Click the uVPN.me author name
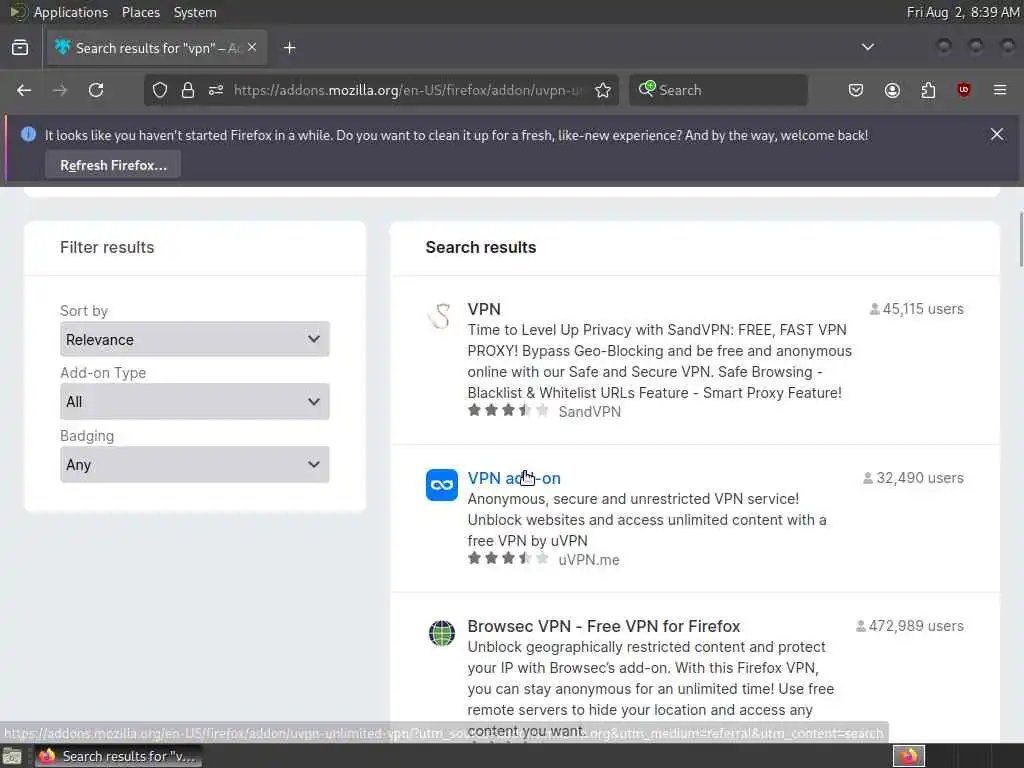 tap(588, 560)
